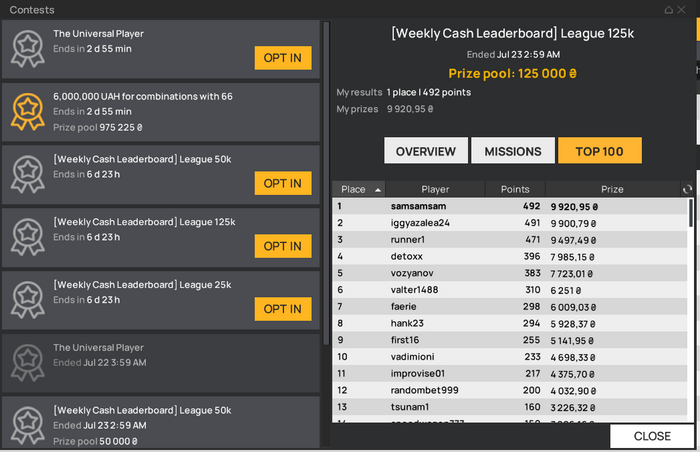This screenshot has width=700, height=452.
Task: Select the detoxx player row
Action: 510,256
